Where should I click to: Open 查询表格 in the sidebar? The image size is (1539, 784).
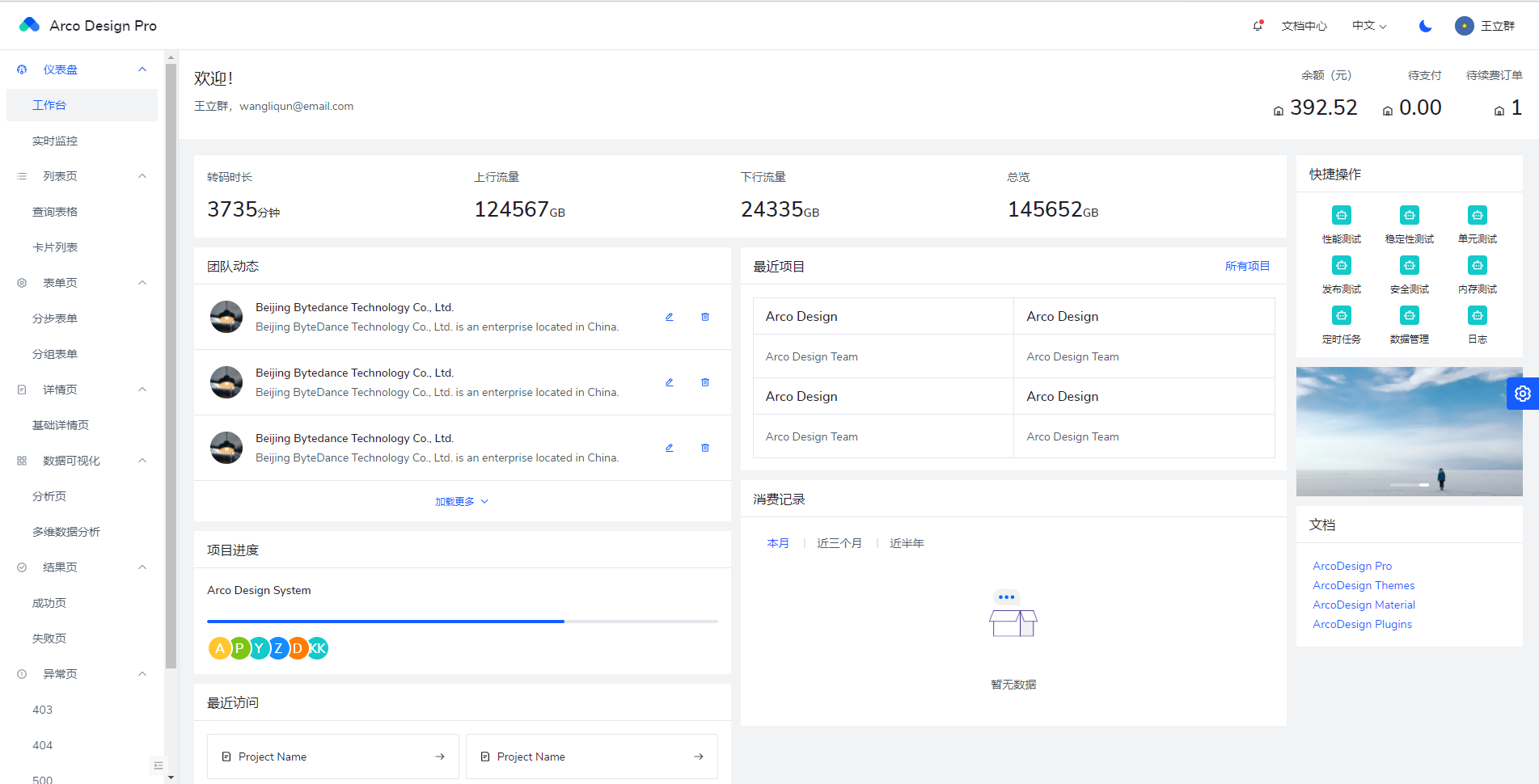point(82,212)
